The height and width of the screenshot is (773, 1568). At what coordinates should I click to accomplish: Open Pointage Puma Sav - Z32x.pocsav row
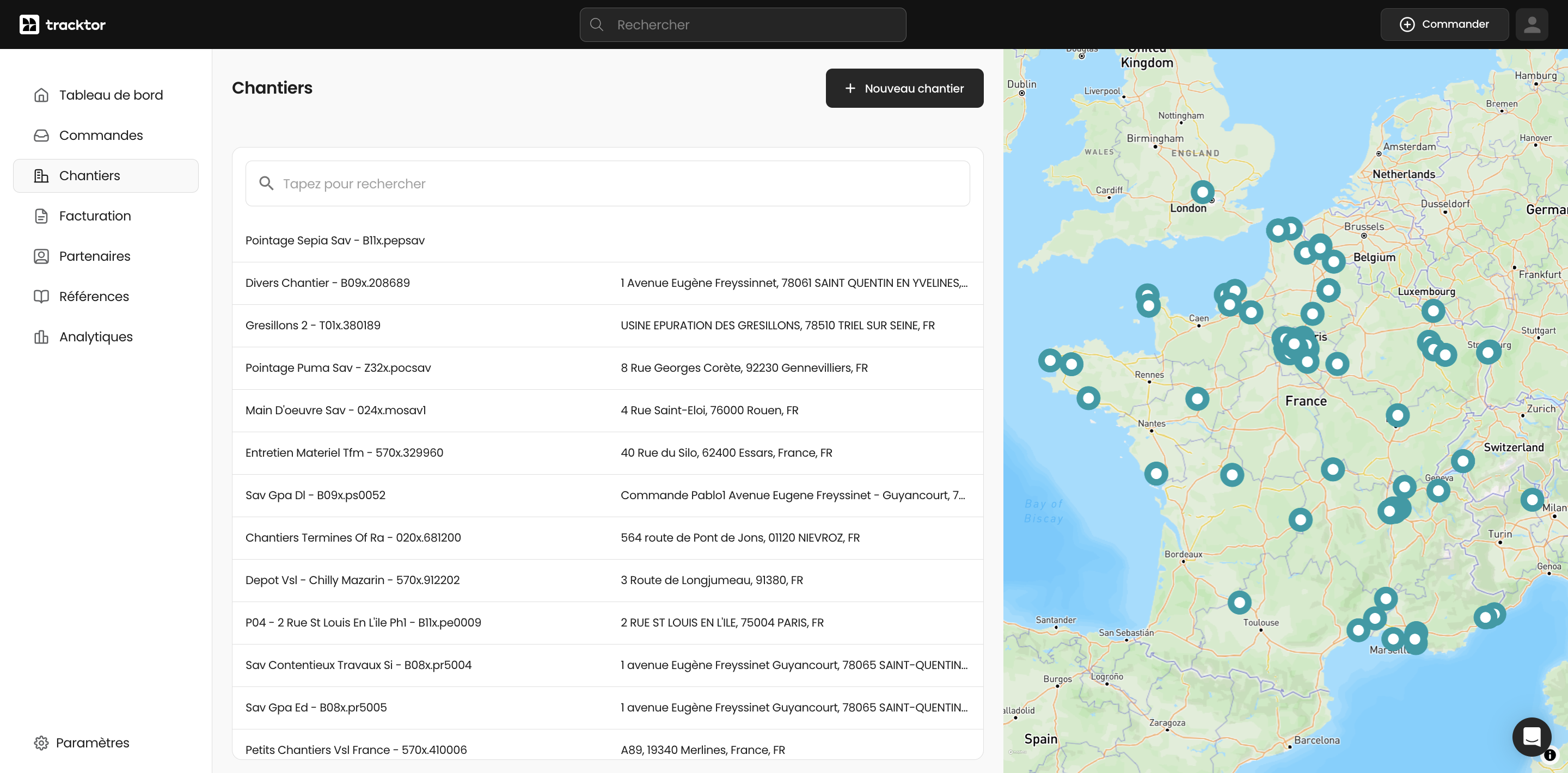click(608, 367)
